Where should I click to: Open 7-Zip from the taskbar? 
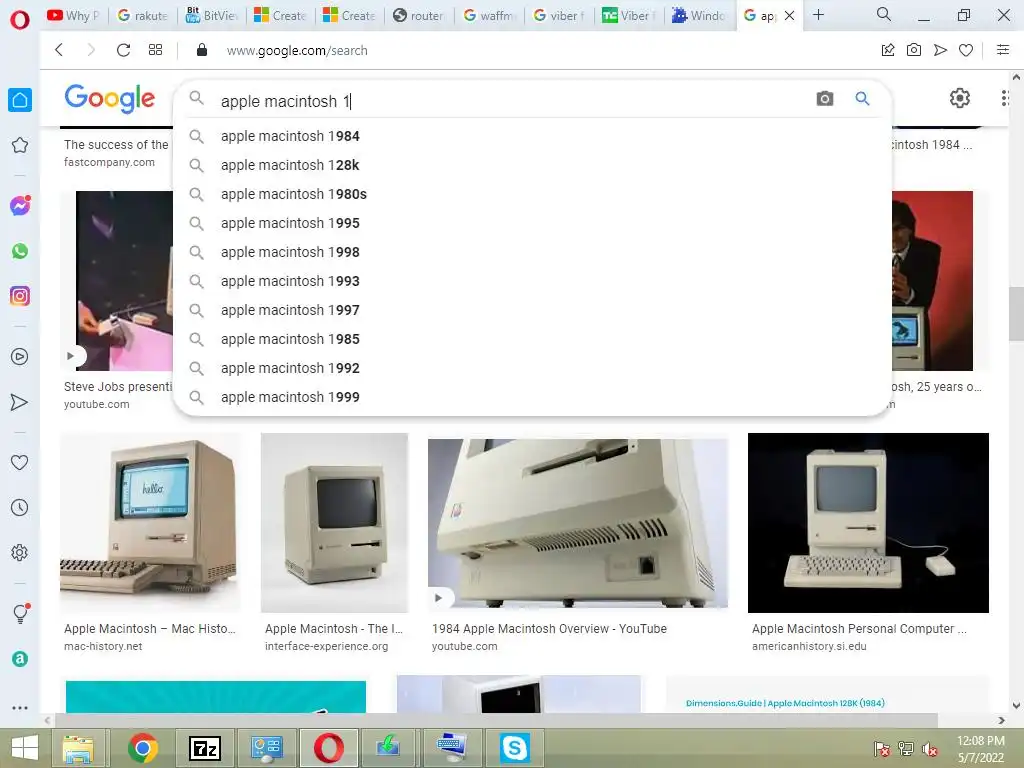point(204,748)
